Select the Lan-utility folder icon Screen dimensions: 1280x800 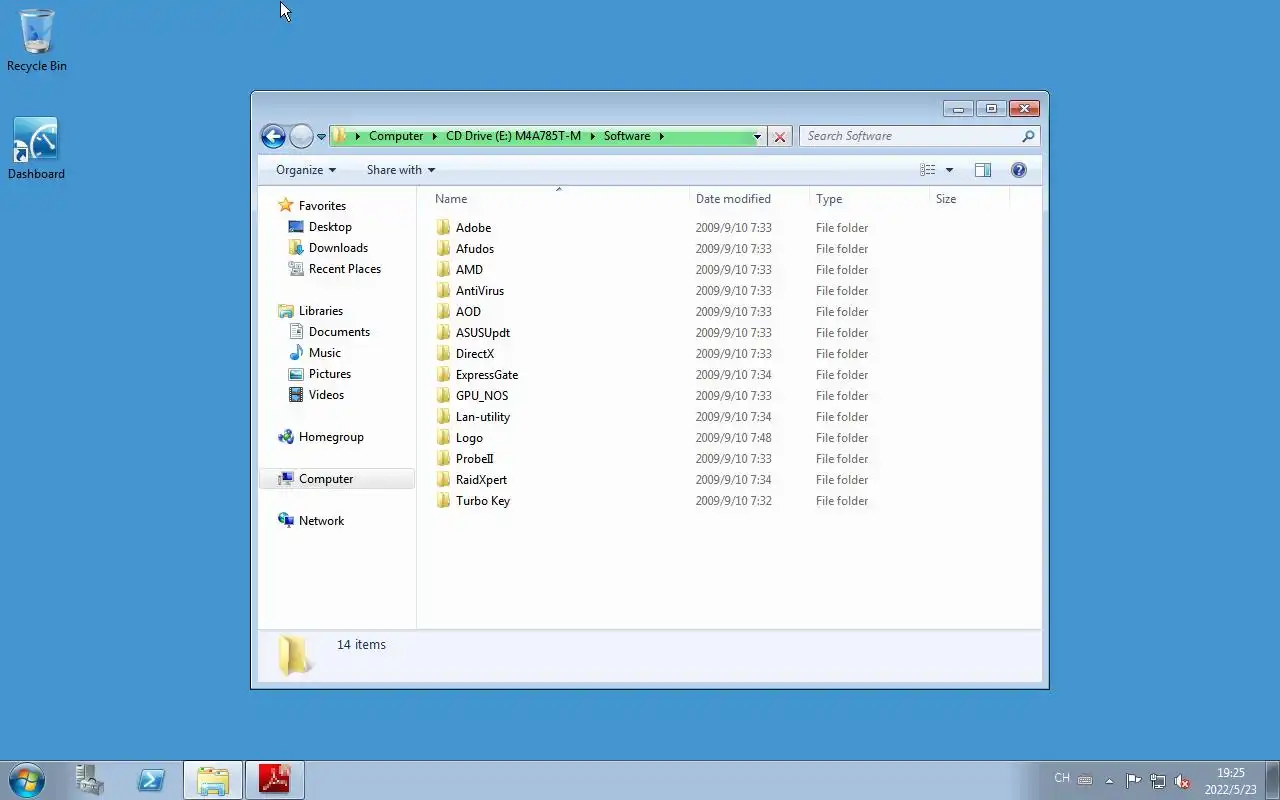coord(444,417)
